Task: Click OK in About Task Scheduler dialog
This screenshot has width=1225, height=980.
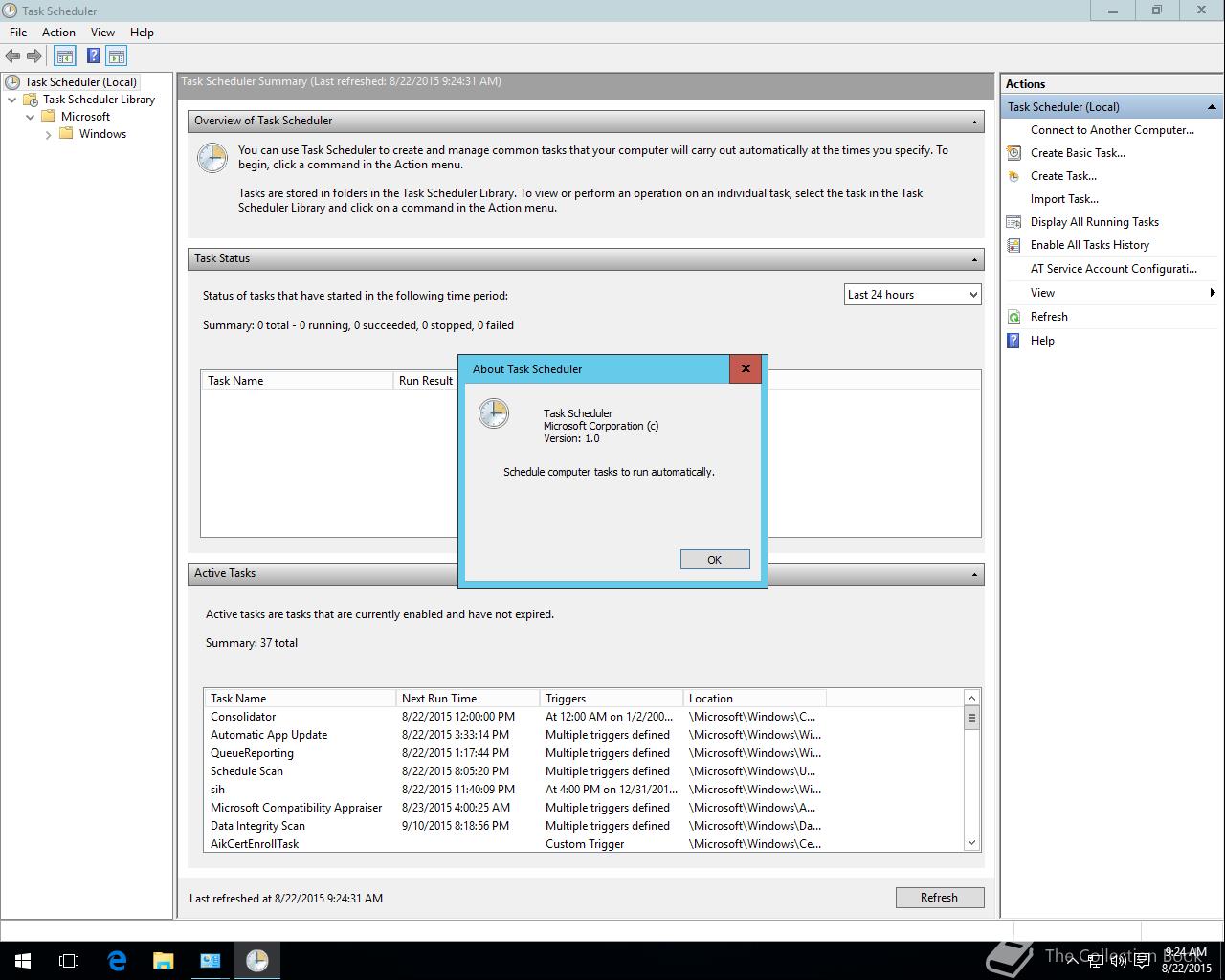Action: pos(715,560)
